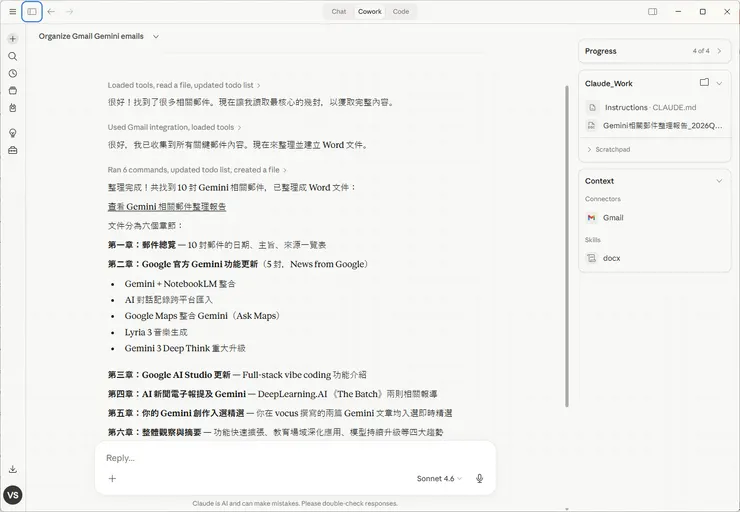Click the Organize Gmail Gemini emails title
740x512 pixels.
(x=91, y=36)
